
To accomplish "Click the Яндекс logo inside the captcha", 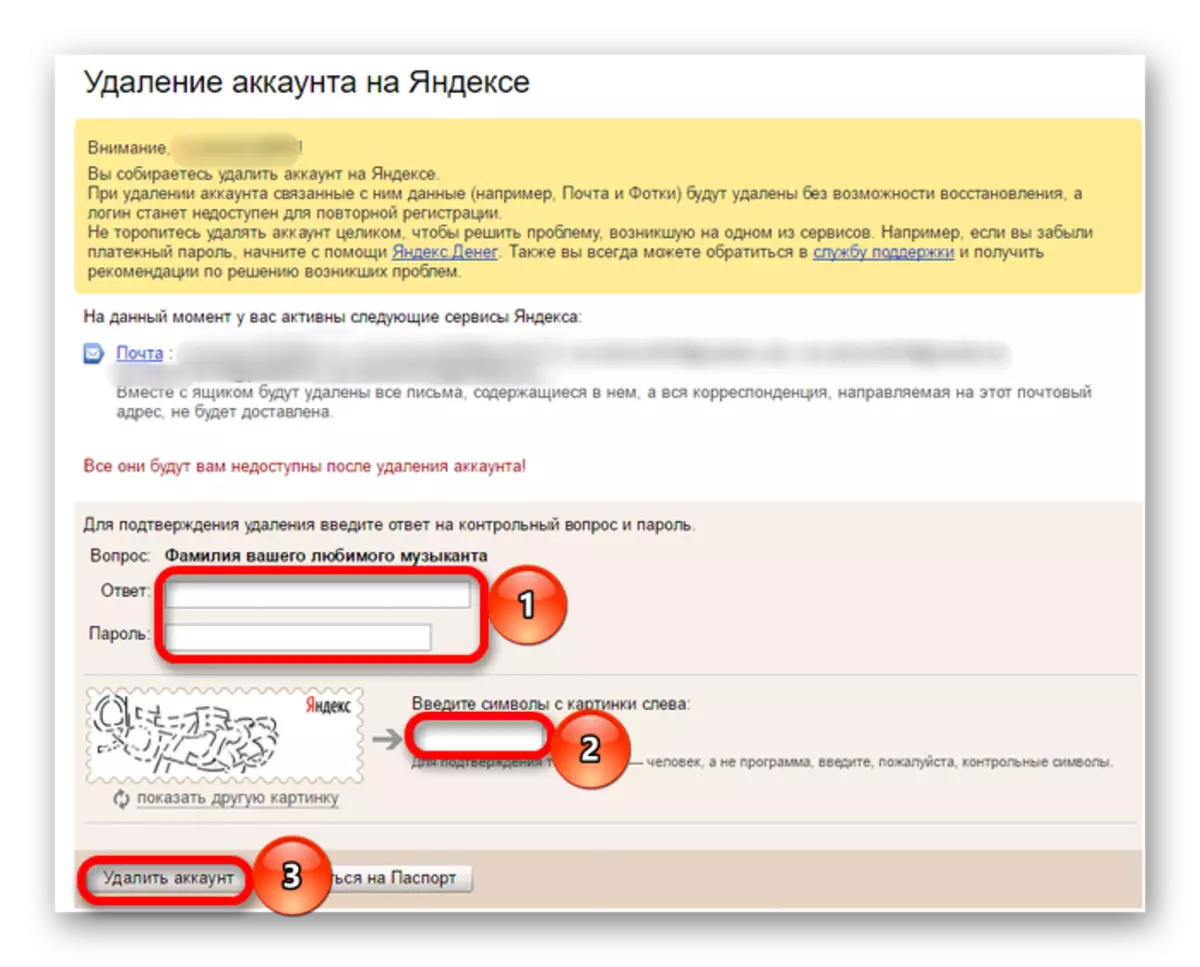I will coord(327,705).
